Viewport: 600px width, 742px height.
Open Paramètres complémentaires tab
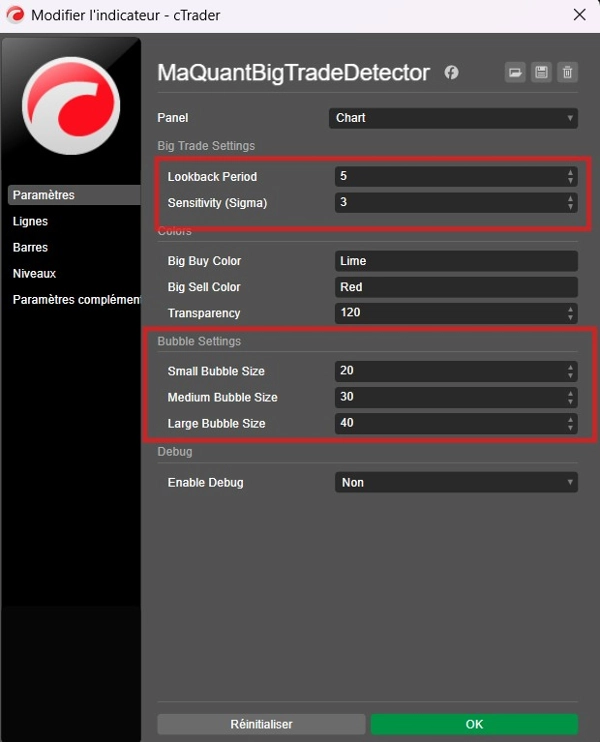(77, 300)
